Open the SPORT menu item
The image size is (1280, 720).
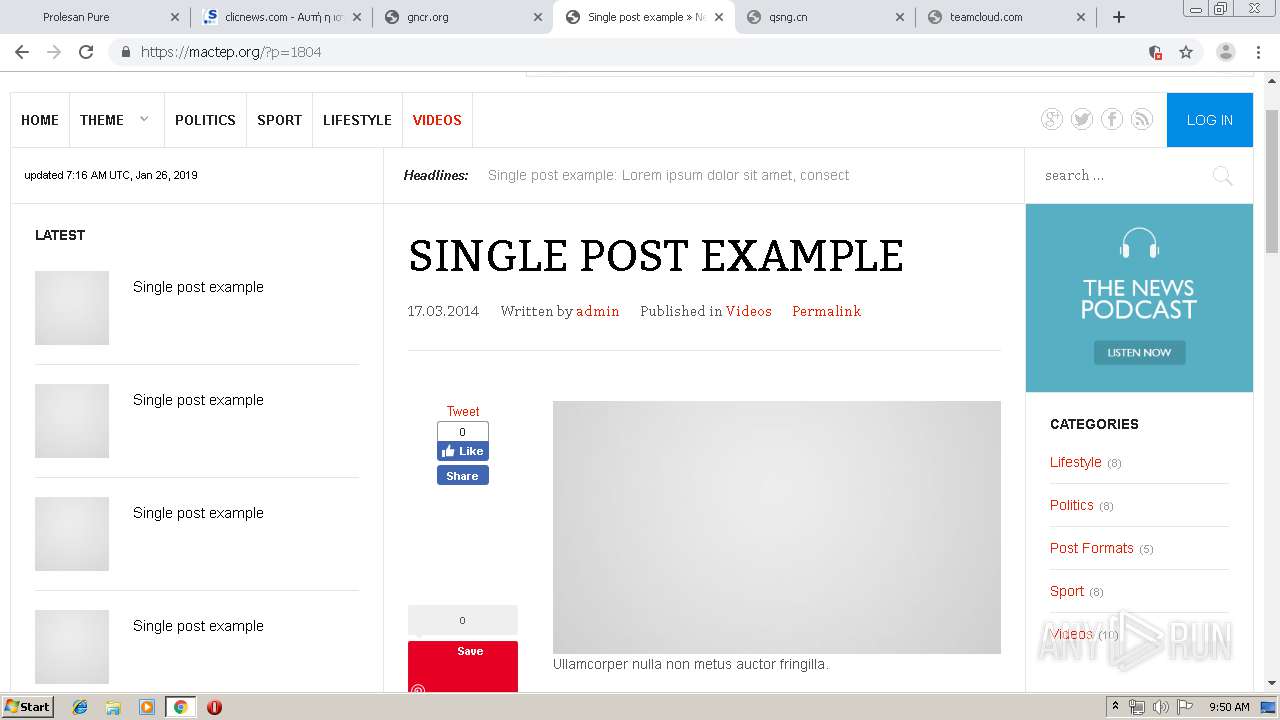tap(279, 120)
